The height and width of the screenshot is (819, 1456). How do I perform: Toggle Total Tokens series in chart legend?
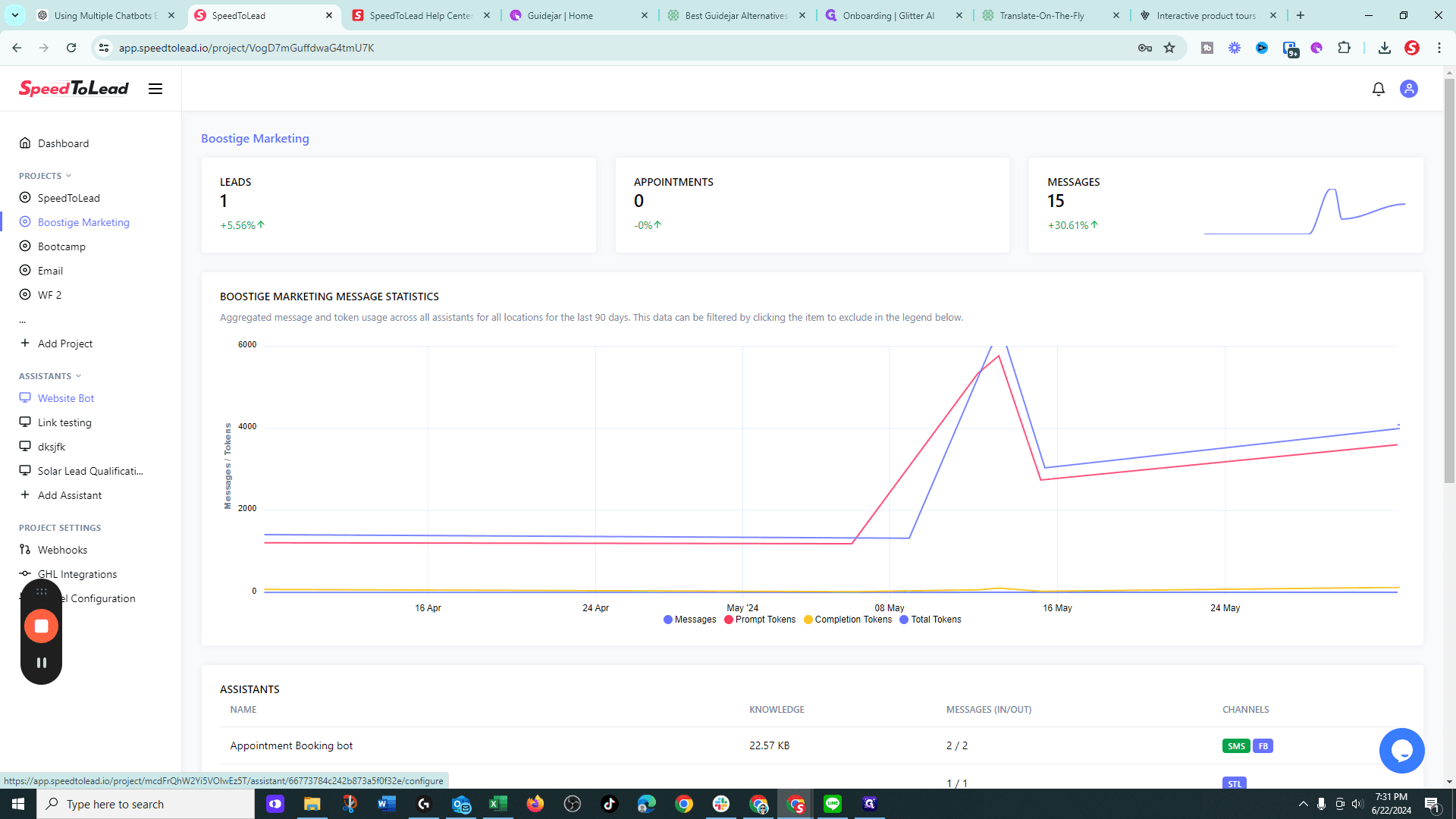pos(930,620)
